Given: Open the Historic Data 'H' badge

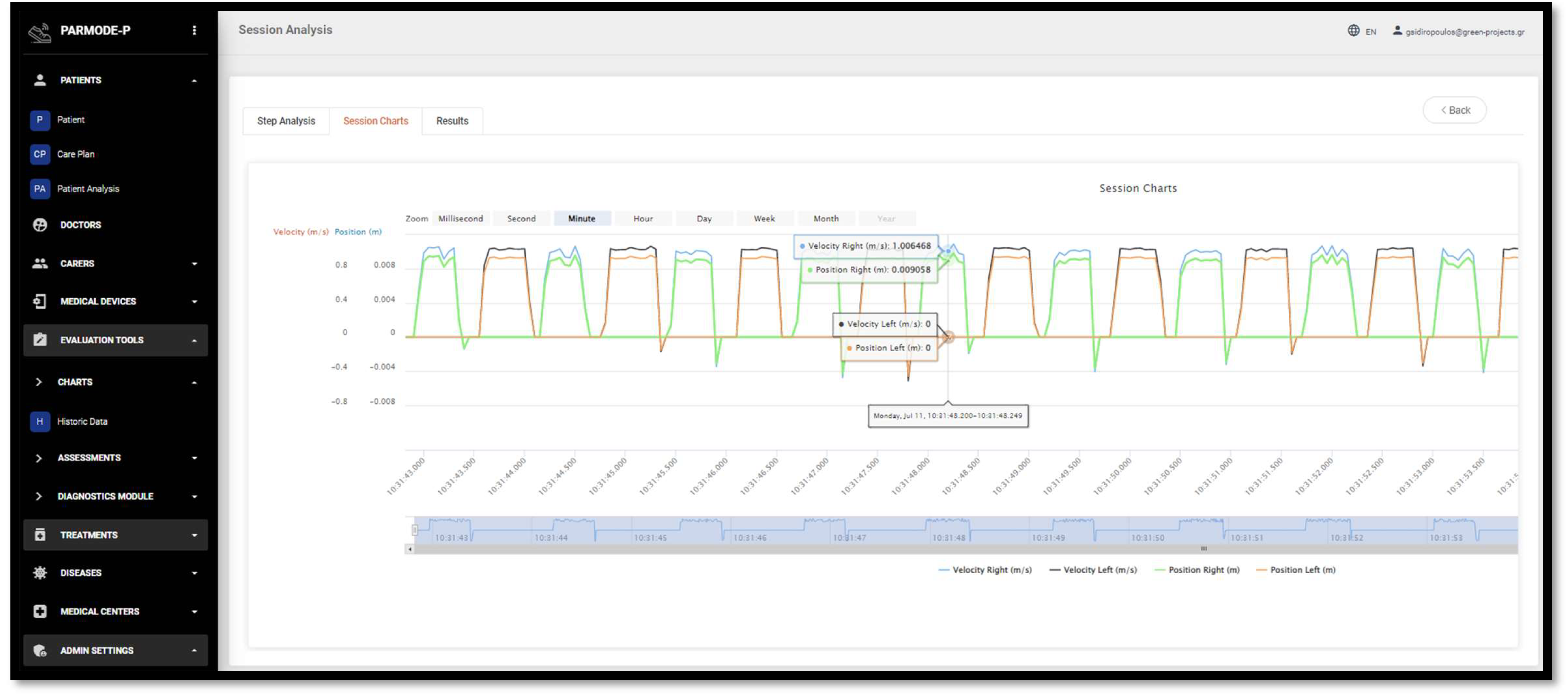Looking at the screenshot, I should pos(40,422).
